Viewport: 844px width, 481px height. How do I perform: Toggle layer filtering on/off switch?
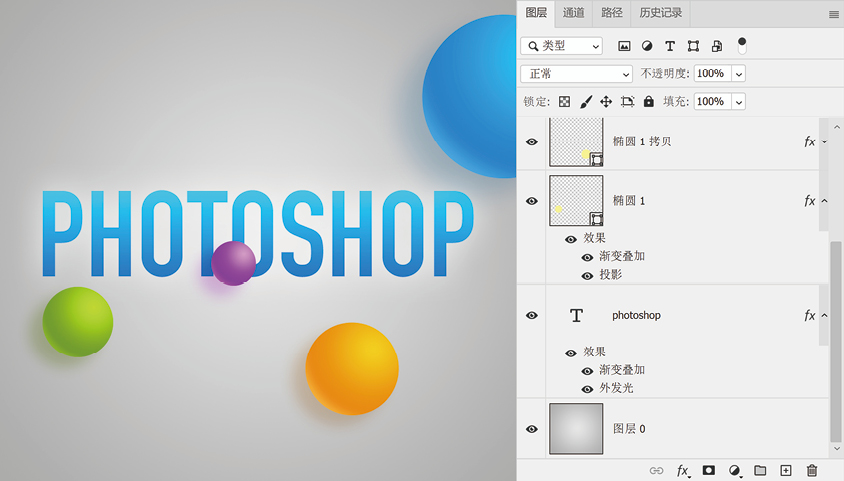click(742, 46)
